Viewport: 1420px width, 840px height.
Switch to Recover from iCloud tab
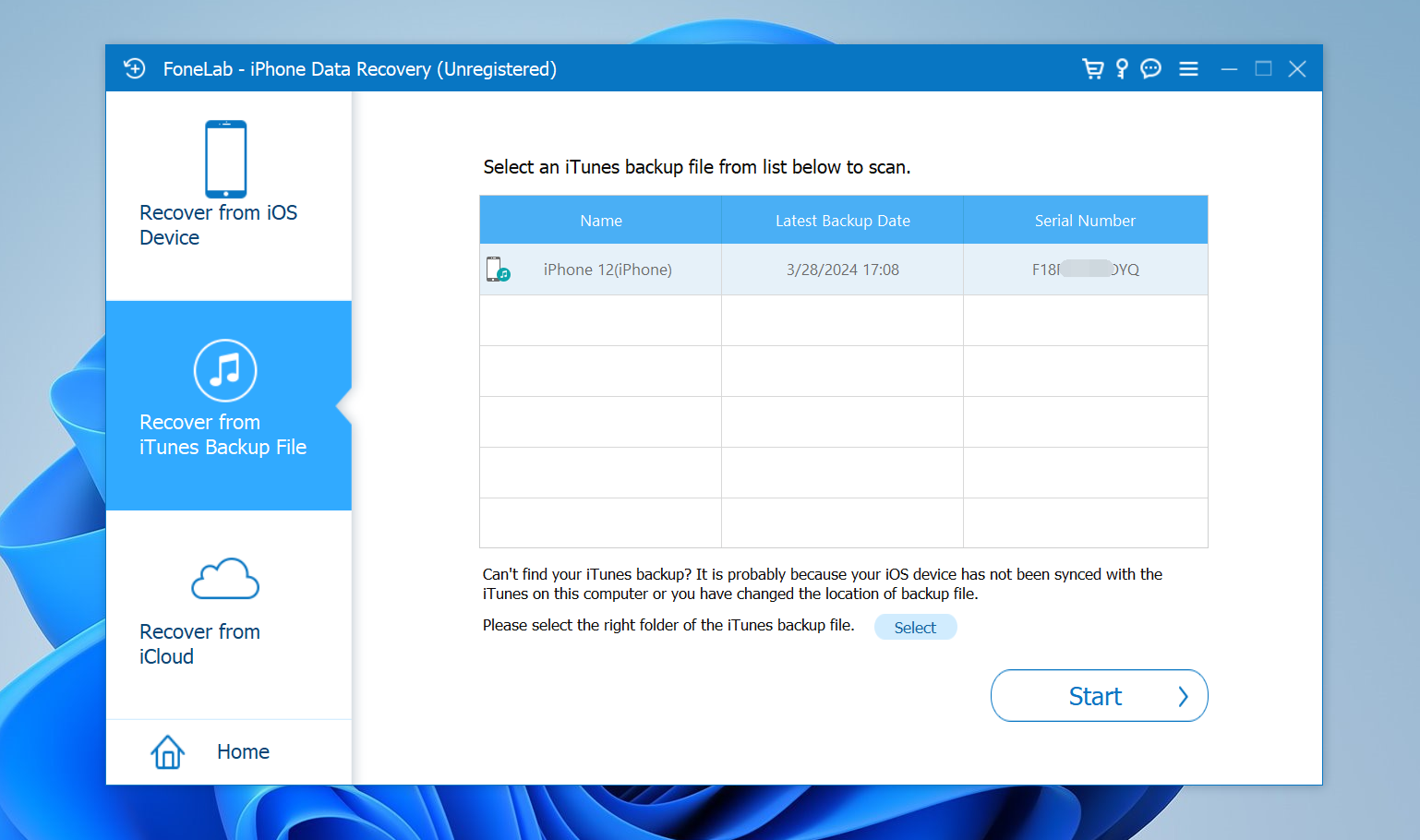200,643
